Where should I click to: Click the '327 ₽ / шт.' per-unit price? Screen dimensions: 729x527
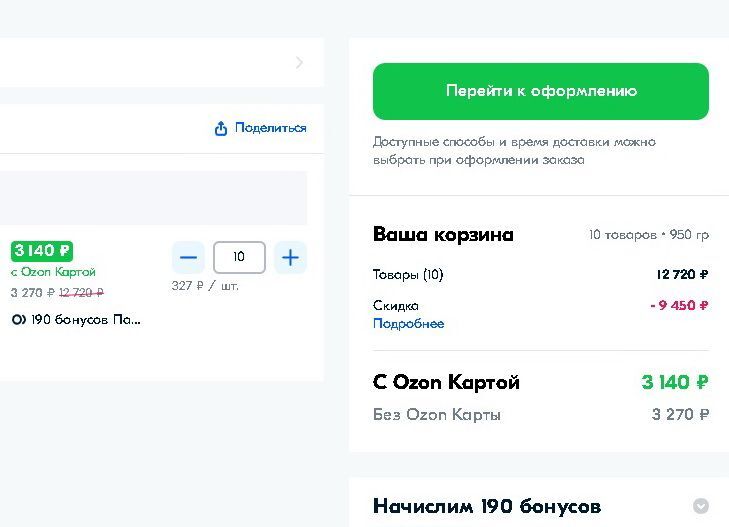[x=205, y=286]
